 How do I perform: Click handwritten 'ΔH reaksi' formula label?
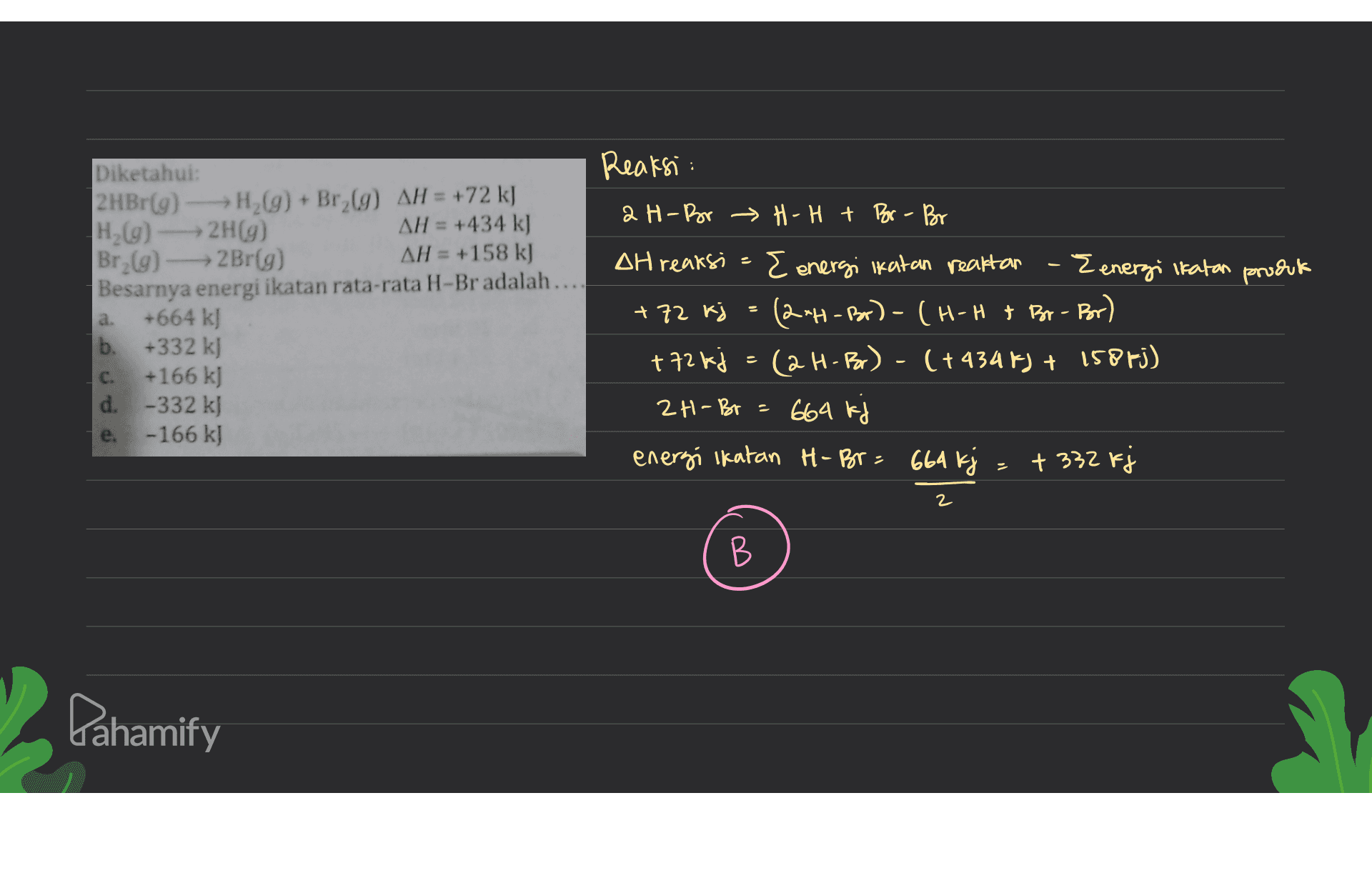tap(670, 262)
